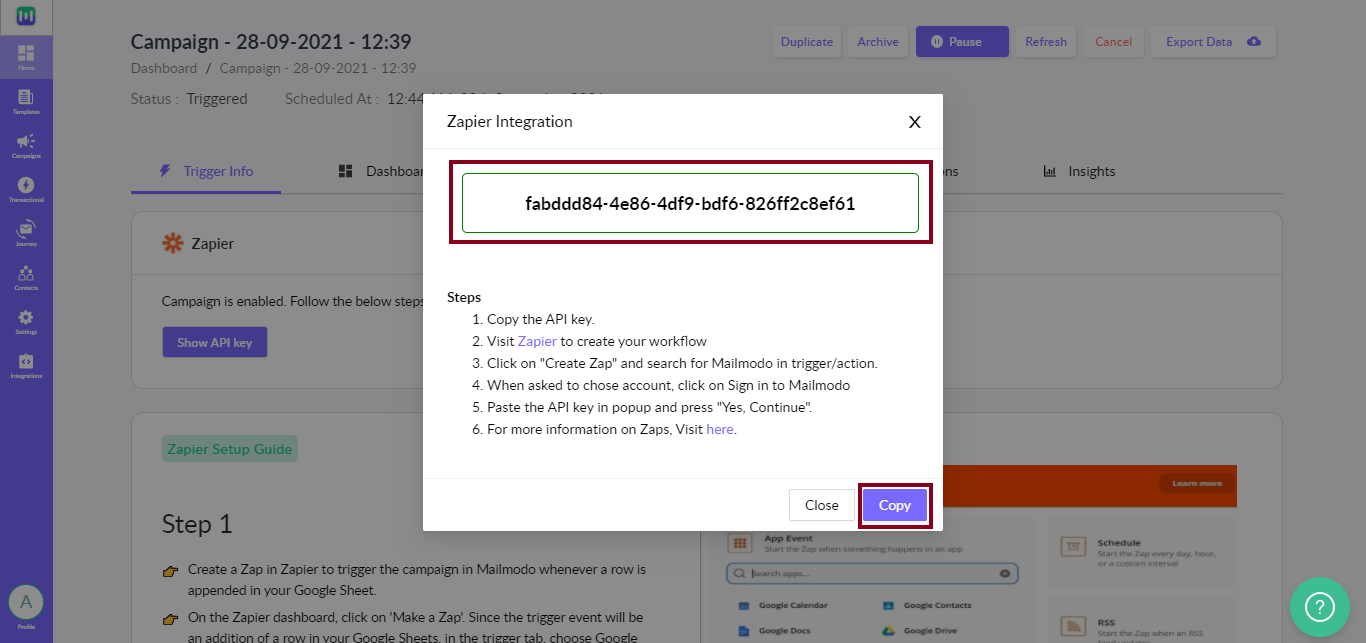Switch to the Dashboard tab
1366x643 pixels.
pos(383,171)
